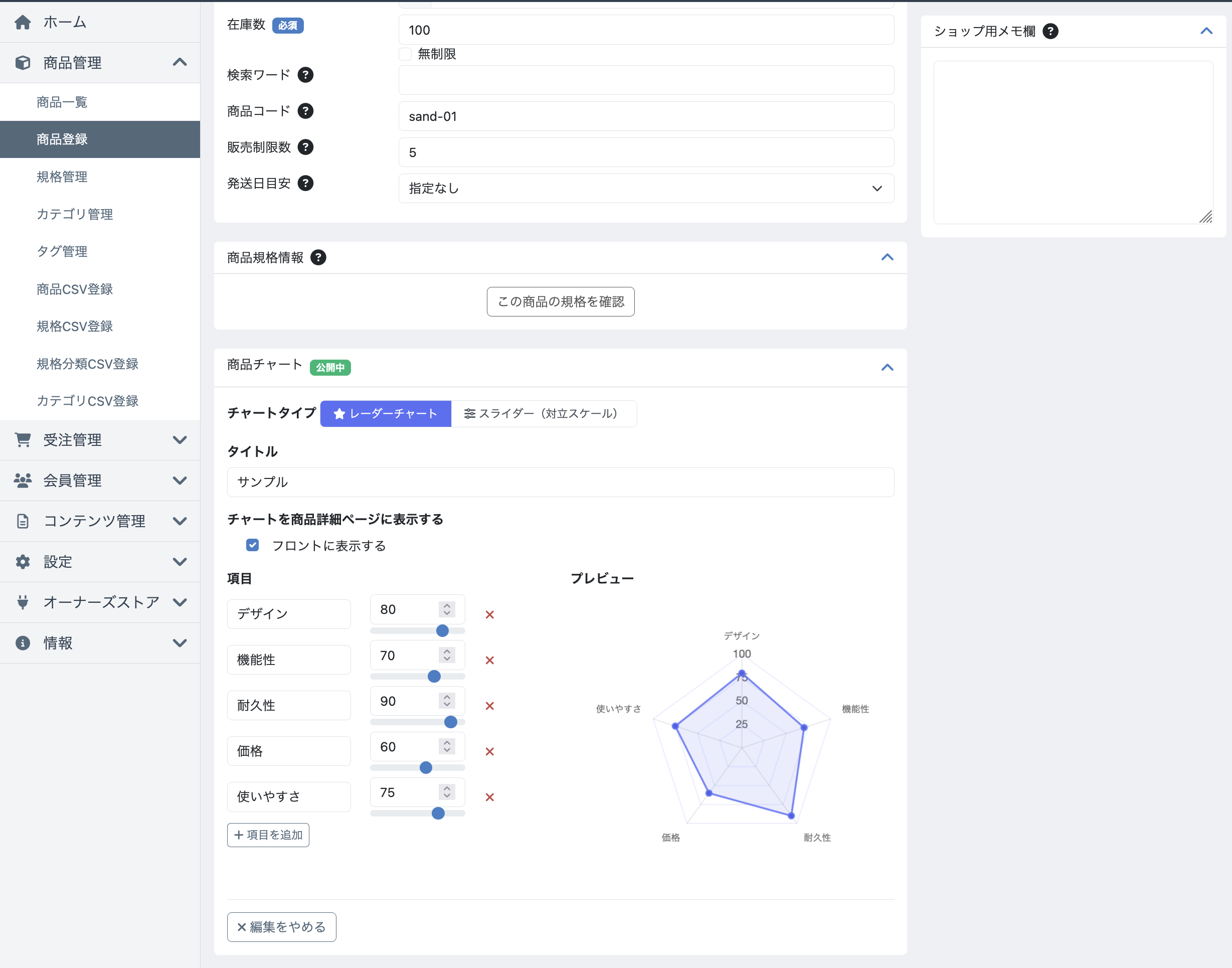Open help for ショップ用メモ欄
Image resolution: width=1232 pixels, height=968 pixels.
tap(1050, 31)
